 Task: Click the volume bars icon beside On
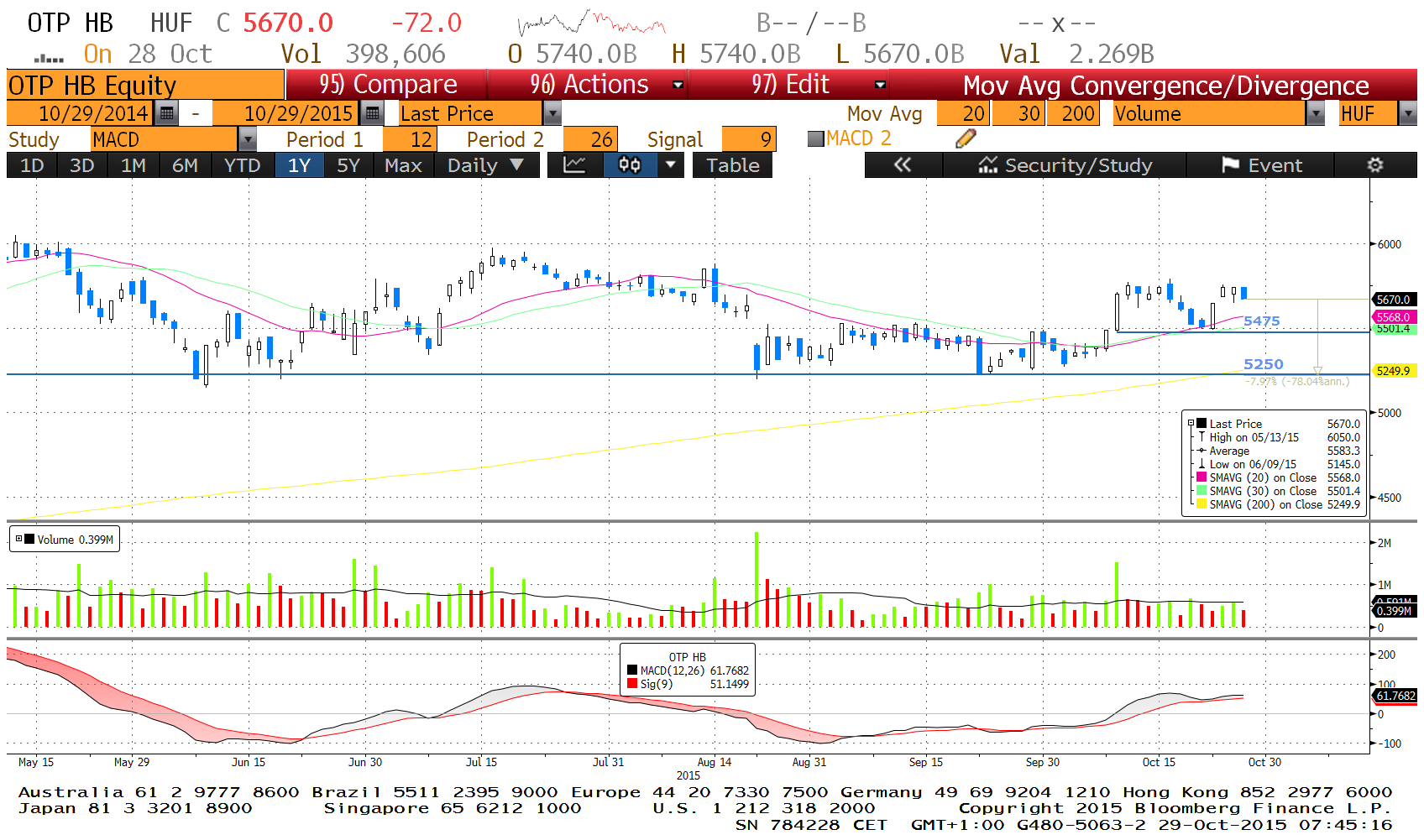pos(49,58)
